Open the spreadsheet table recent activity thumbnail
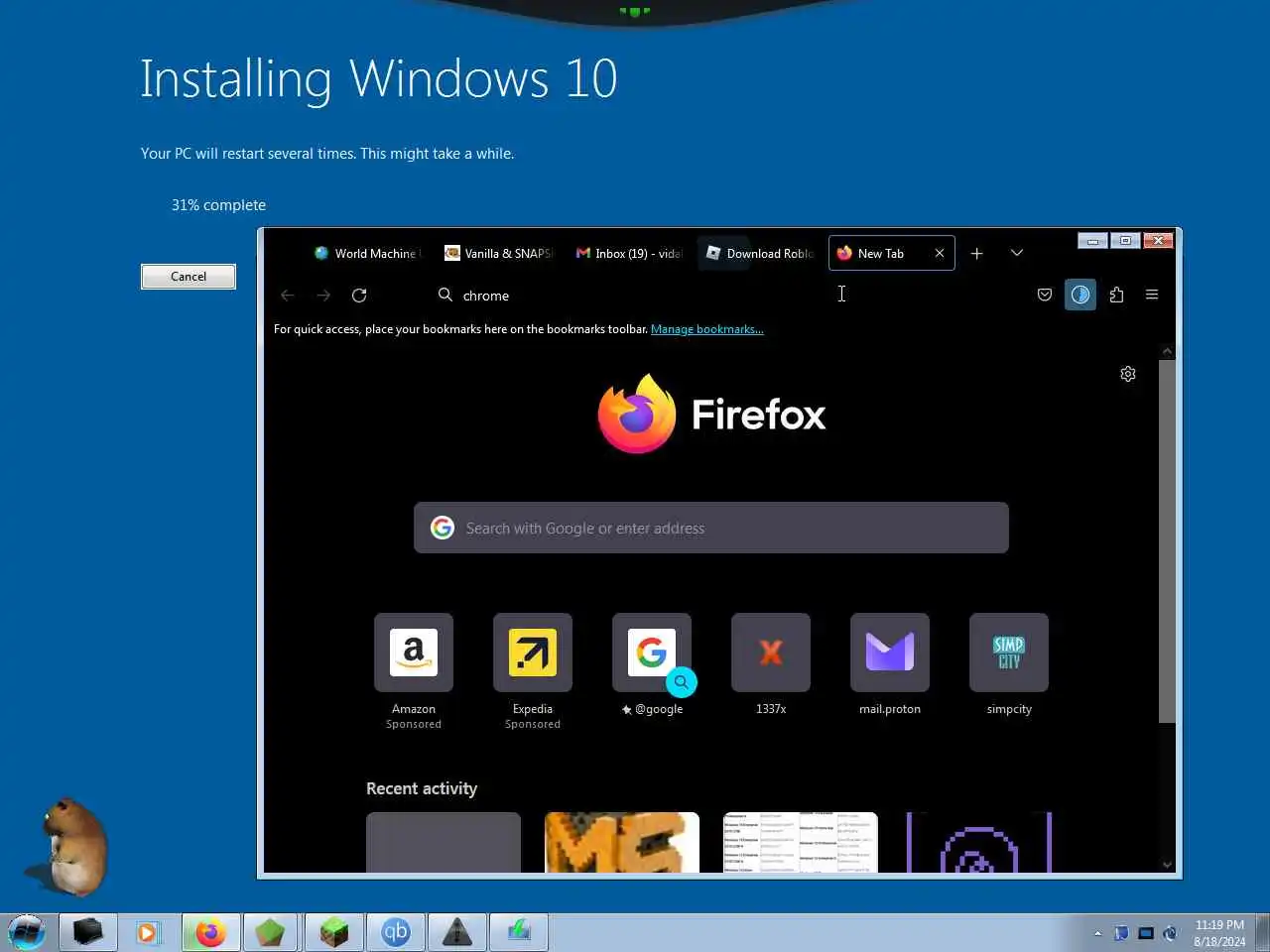 pyautogui.click(x=801, y=843)
